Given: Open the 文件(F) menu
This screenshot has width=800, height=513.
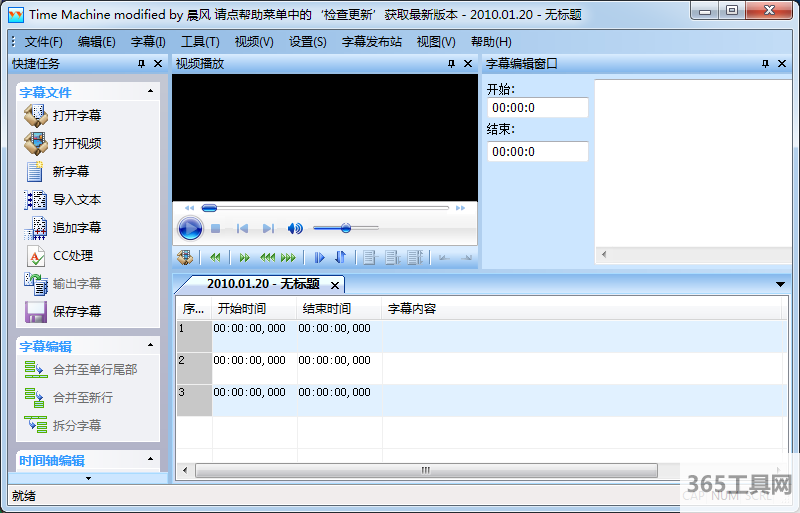Looking at the screenshot, I should [44, 42].
